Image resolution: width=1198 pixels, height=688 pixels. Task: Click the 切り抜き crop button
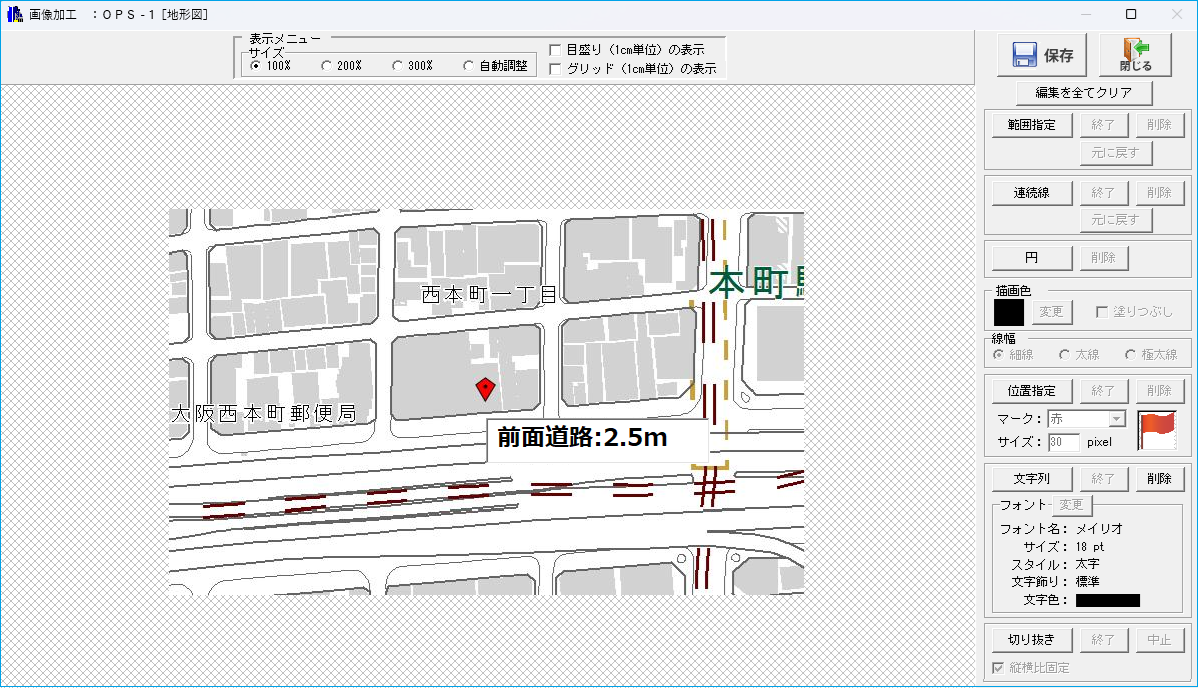pos(1031,640)
